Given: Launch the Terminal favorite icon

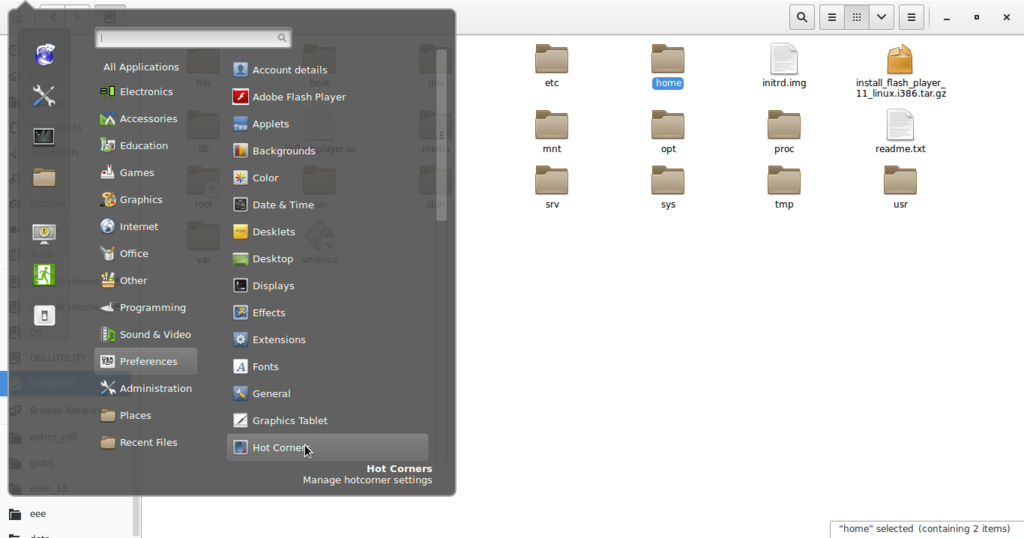Looking at the screenshot, I should [44, 136].
